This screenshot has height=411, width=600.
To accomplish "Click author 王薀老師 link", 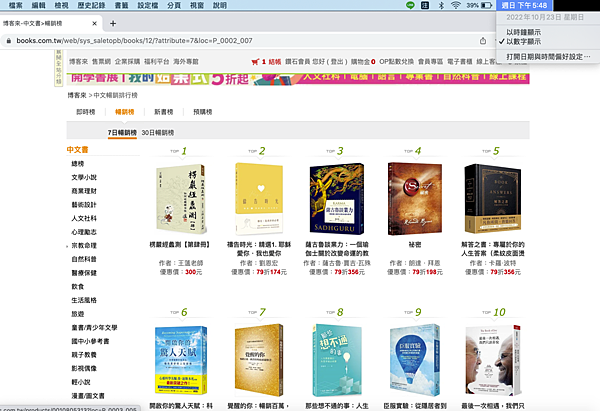I will 191,263.
